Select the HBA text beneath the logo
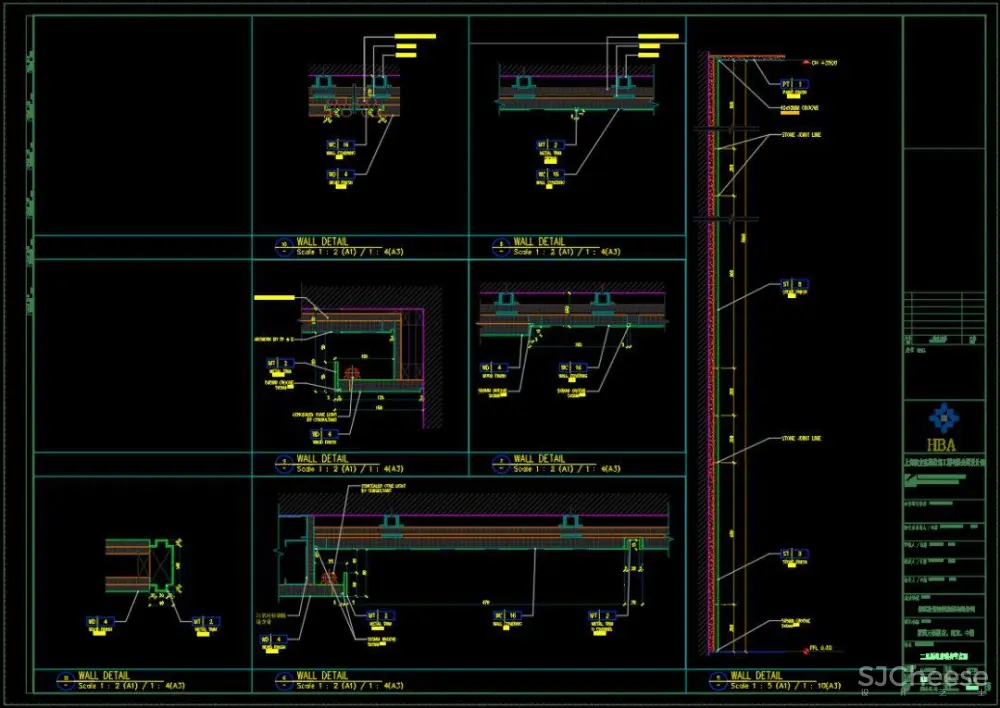Image resolution: width=1000 pixels, height=708 pixels. 941,444
